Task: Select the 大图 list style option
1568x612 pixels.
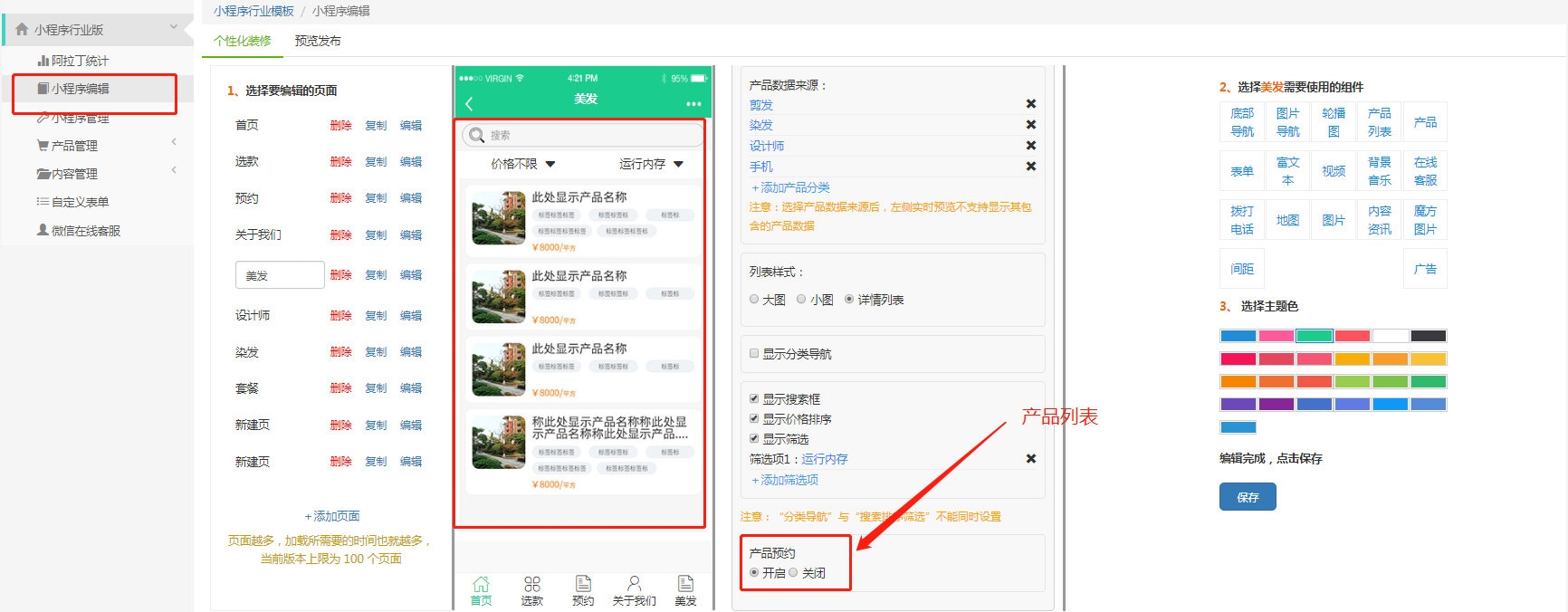Action: pyautogui.click(x=754, y=300)
